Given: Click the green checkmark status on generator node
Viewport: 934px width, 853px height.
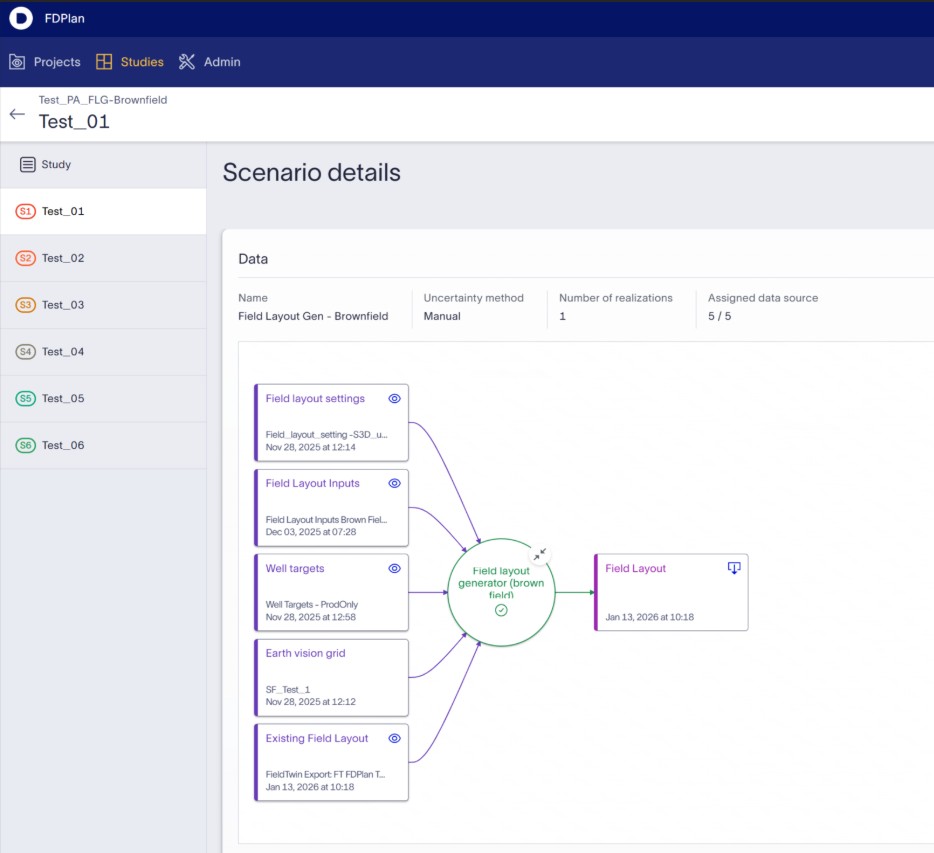Looking at the screenshot, I should coord(501,610).
